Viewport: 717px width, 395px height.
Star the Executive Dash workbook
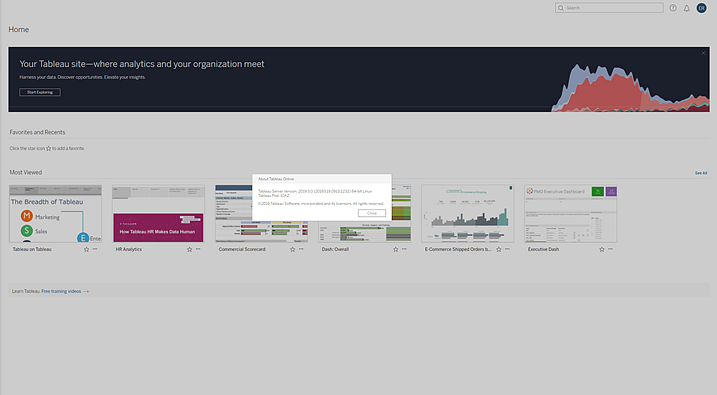[x=602, y=249]
